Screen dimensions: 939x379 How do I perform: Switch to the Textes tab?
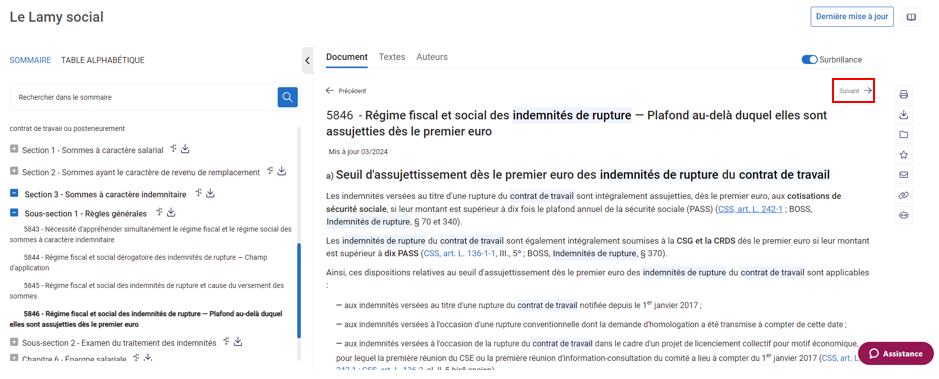point(392,57)
